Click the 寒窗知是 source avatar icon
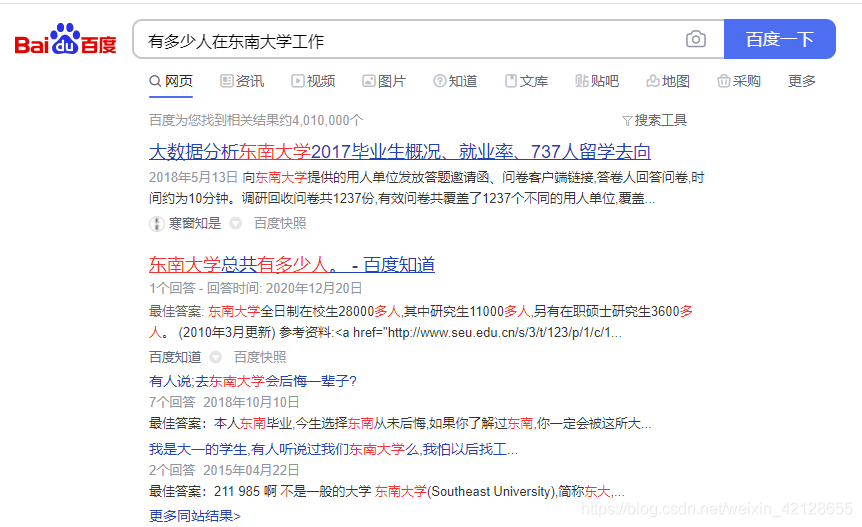This screenshot has width=862, height=527. tap(157, 224)
